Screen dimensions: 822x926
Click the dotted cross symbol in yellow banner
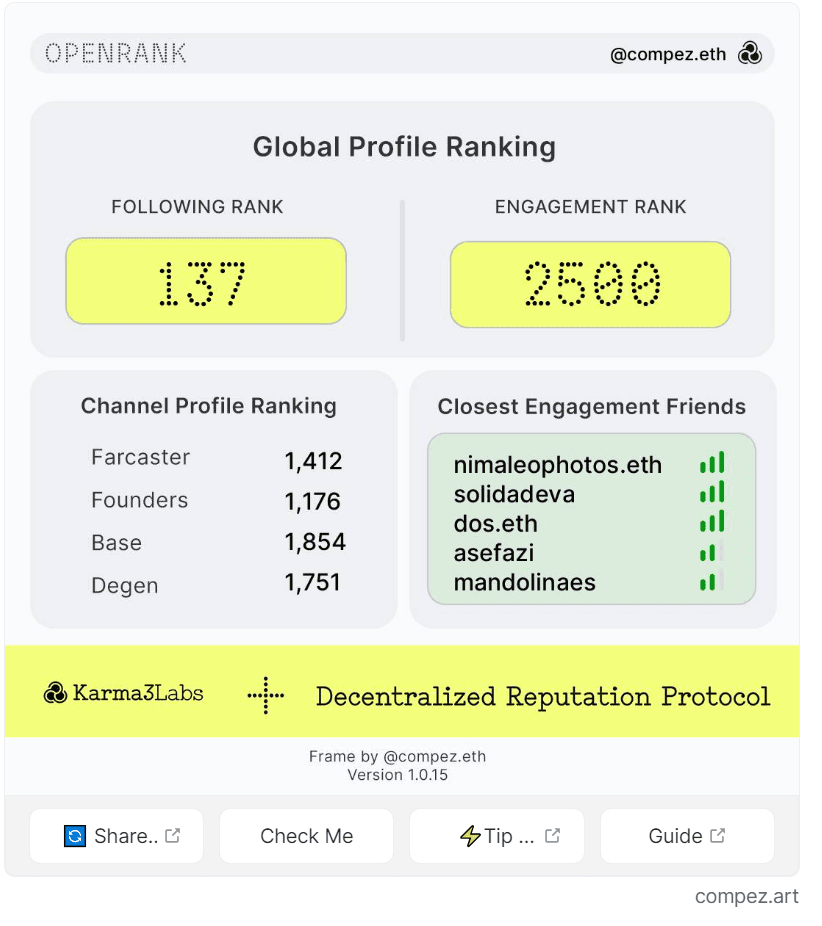tap(266, 696)
